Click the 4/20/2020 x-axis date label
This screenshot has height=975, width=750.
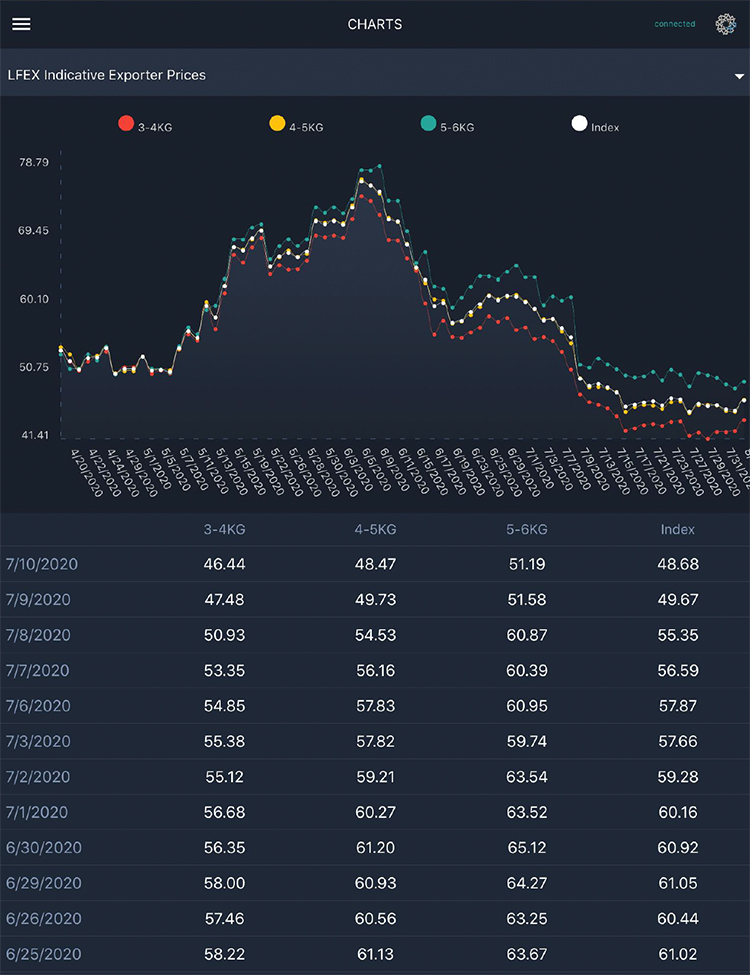tap(86, 473)
